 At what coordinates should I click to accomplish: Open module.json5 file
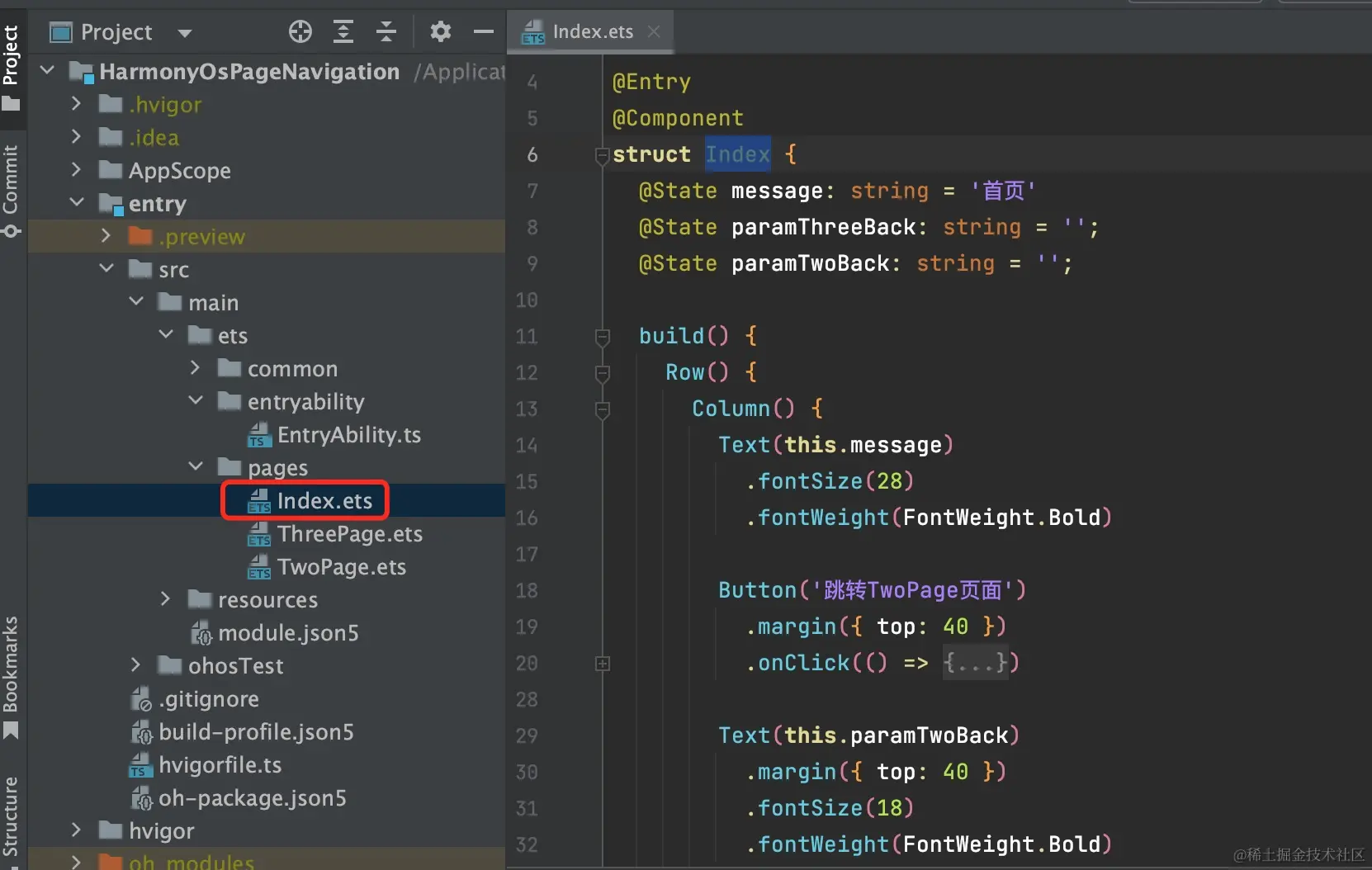(288, 633)
